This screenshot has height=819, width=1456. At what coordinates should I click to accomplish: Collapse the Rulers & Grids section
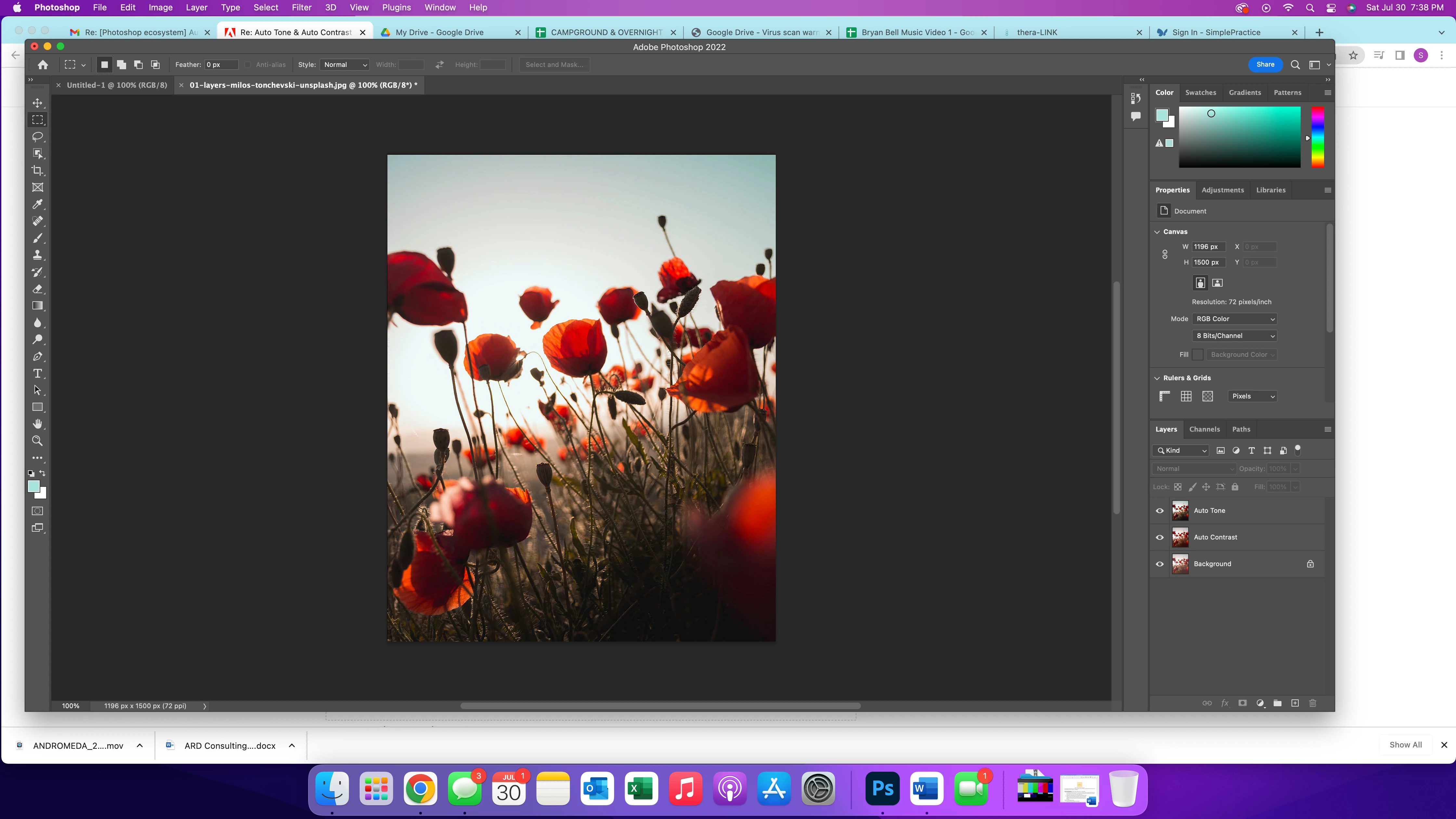click(1157, 378)
